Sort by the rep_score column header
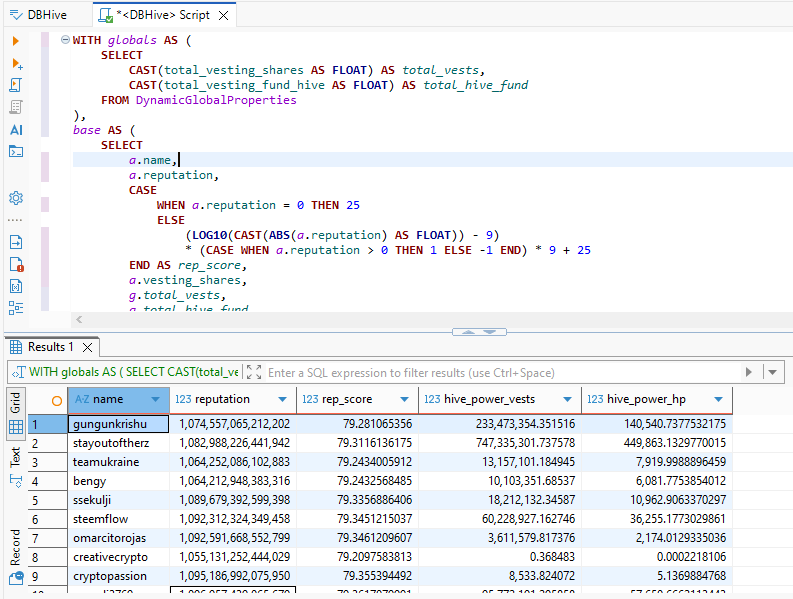 (x=347, y=399)
